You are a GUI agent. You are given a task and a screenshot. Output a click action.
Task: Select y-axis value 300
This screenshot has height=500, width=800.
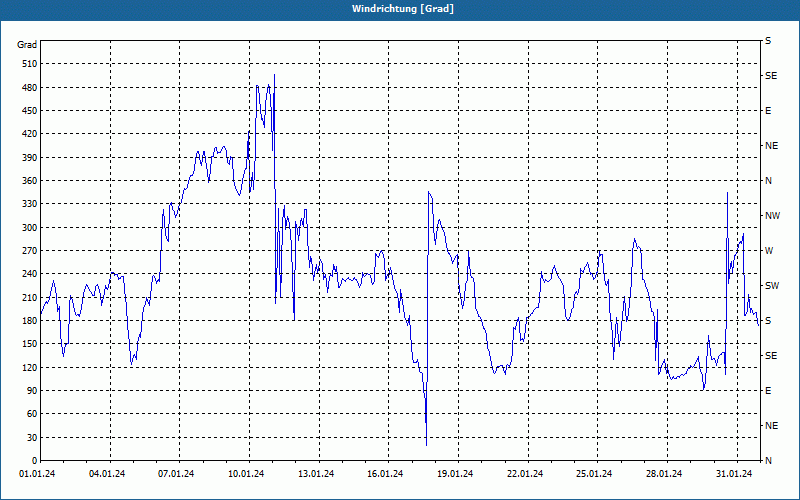pos(30,228)
